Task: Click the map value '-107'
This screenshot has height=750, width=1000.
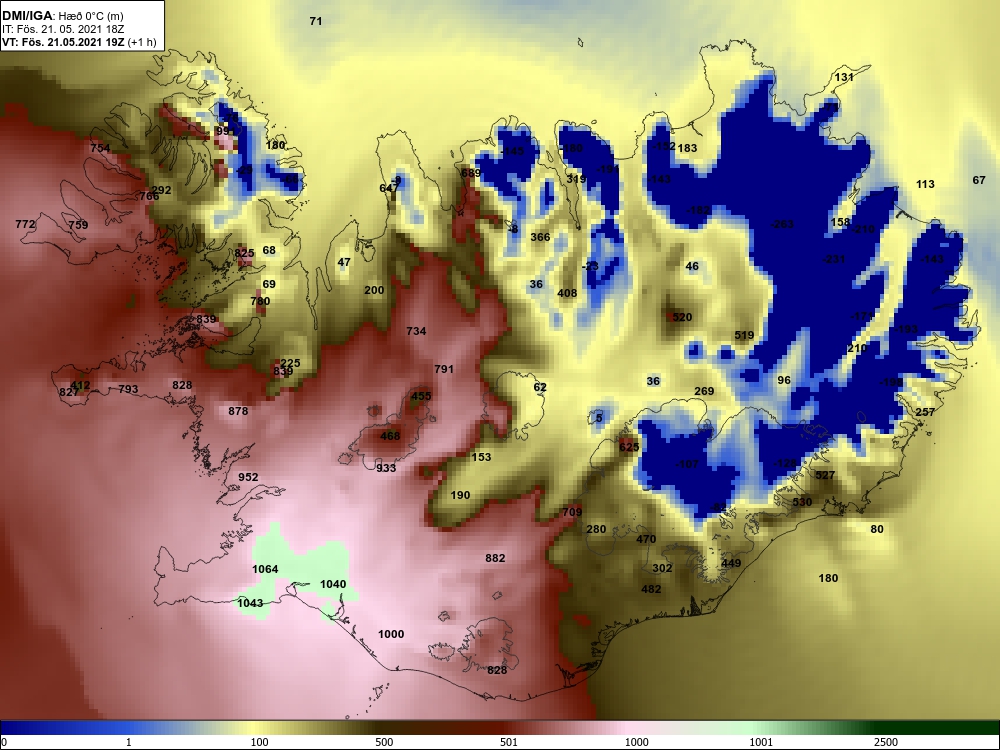Action: coord(686,464)
